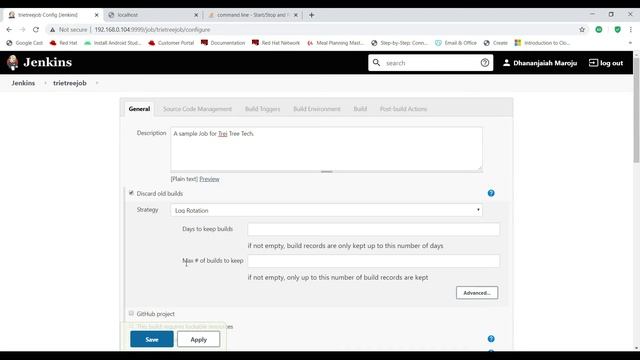Open Install Android Studio bookmark
The width and height of the screenshot is (640, 360).
coord(113,43)
